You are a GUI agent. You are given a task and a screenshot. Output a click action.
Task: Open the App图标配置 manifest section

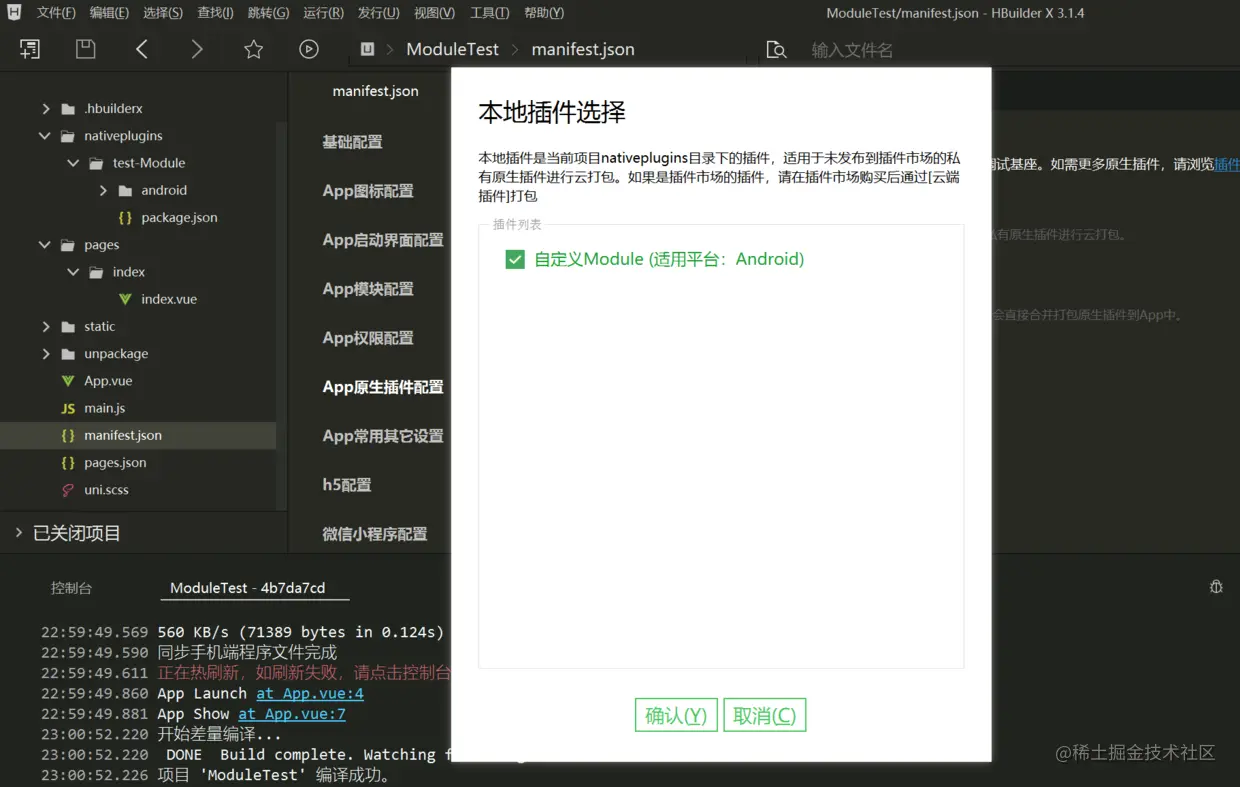368,191
